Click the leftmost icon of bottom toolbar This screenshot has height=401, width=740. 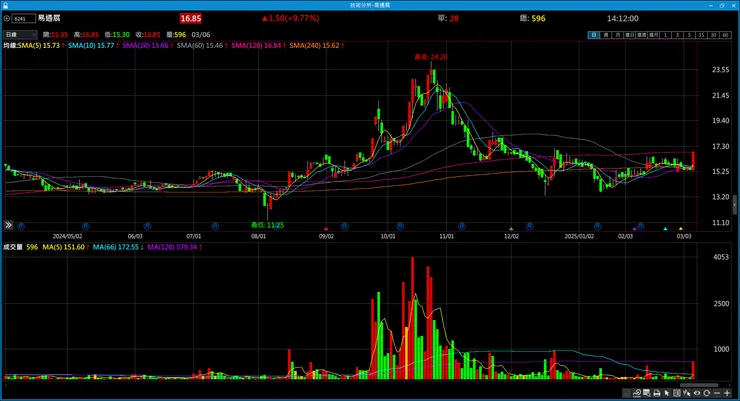(626, 393)
